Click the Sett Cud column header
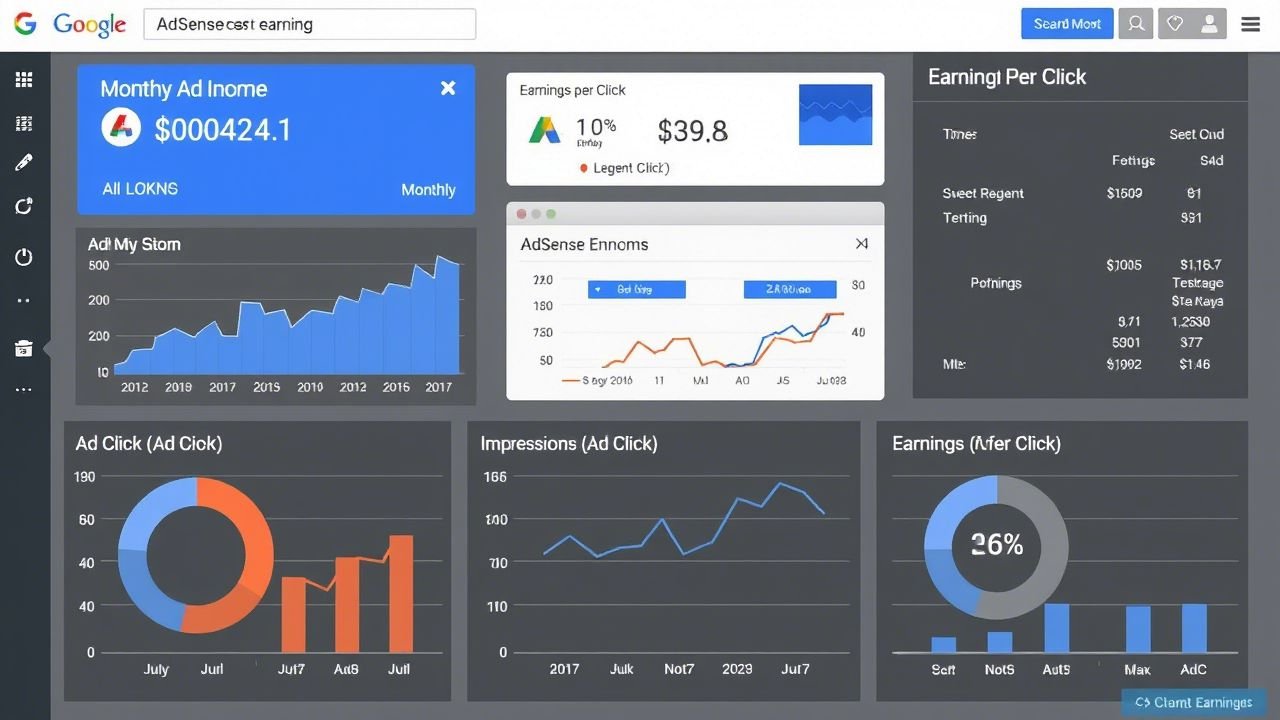The width and height of the screenshot is (1280, 720). click(1196, 134)
